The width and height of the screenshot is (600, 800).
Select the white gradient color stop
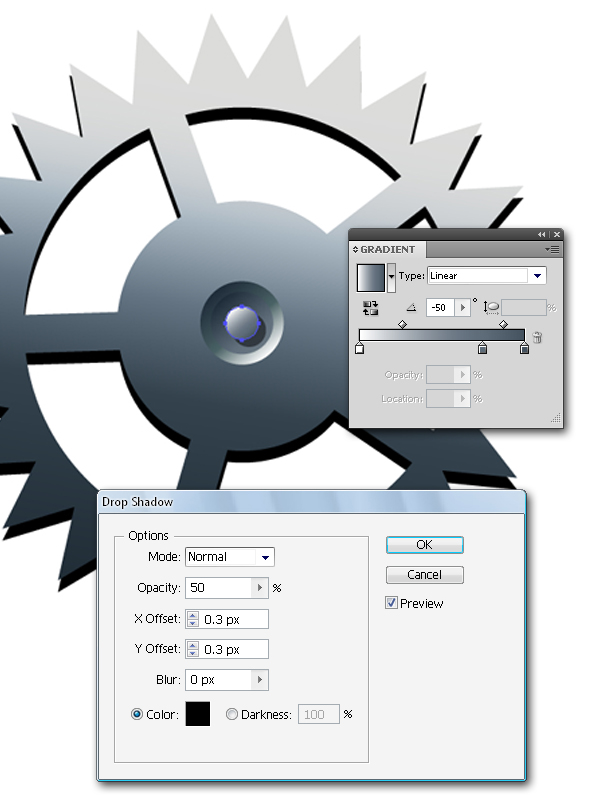(x=359, y=348)
